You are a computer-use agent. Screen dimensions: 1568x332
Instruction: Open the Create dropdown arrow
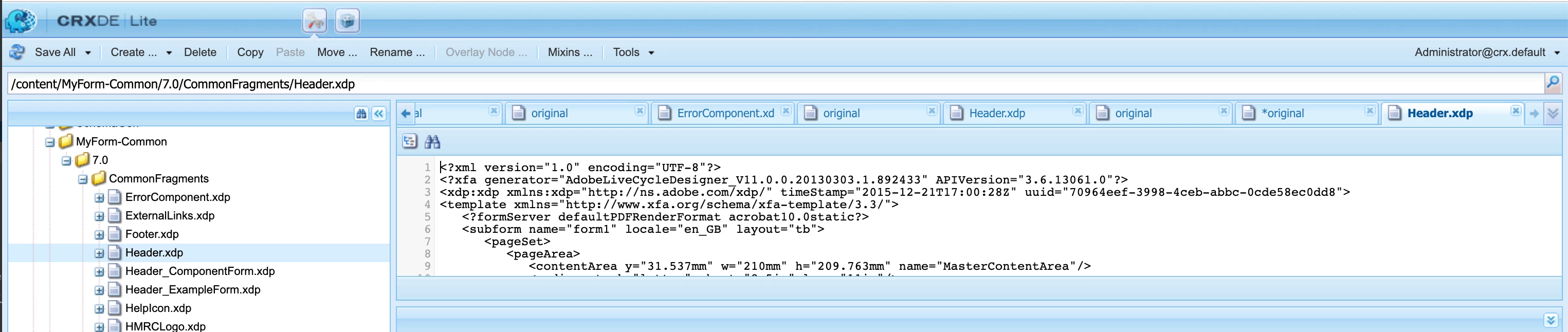click(x=169, y=53)
